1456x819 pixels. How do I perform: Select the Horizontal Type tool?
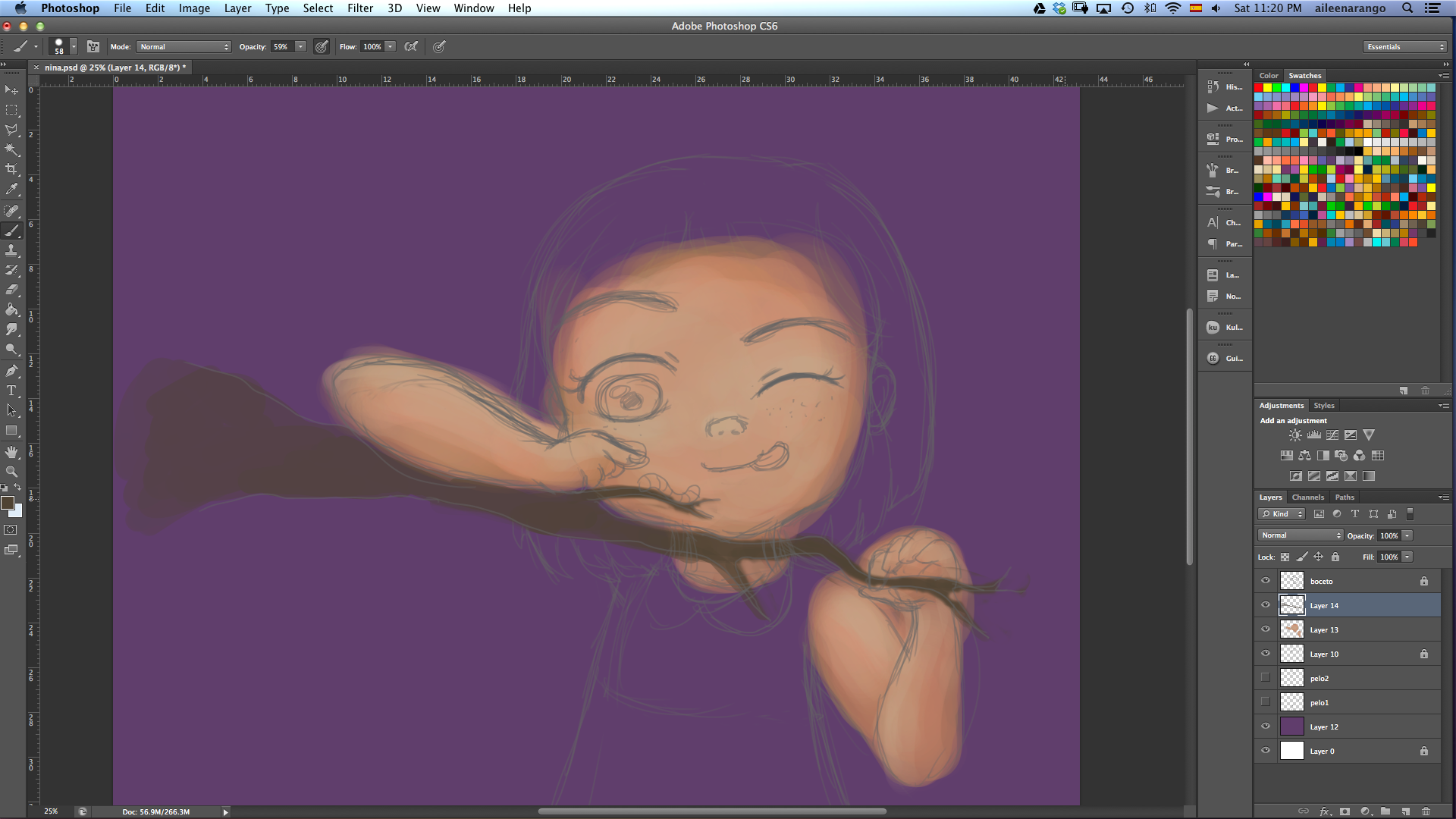pos(11,391)
